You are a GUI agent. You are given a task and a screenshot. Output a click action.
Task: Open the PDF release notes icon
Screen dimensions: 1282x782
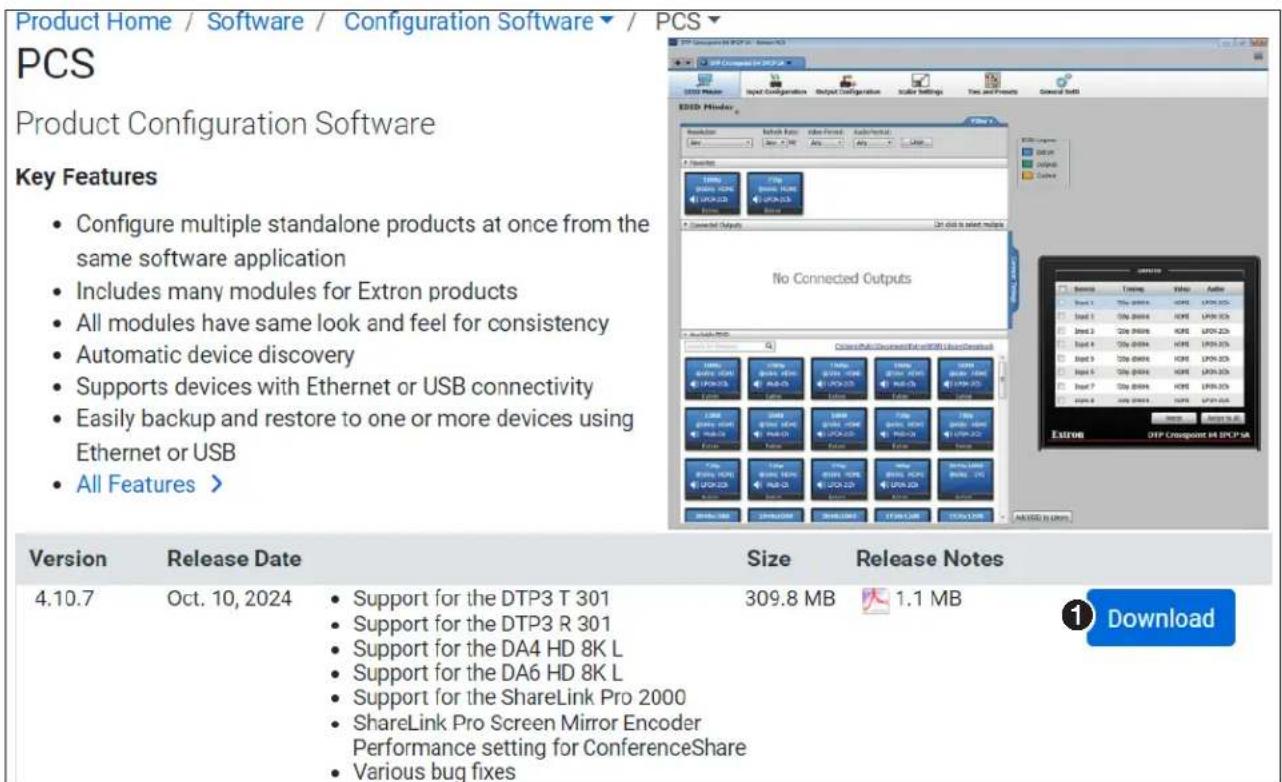(873, 601)
